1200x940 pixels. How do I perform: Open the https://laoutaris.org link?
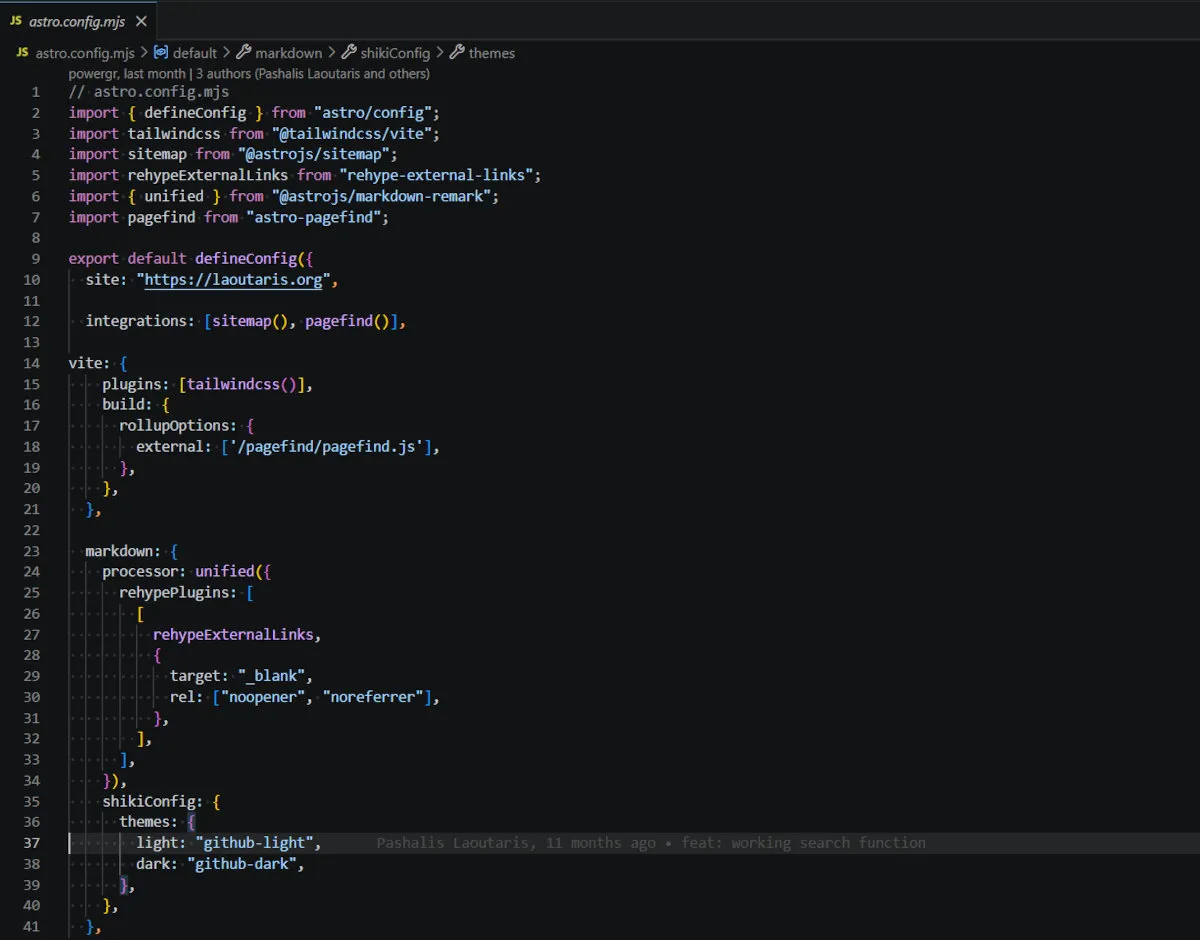point(233,280)
